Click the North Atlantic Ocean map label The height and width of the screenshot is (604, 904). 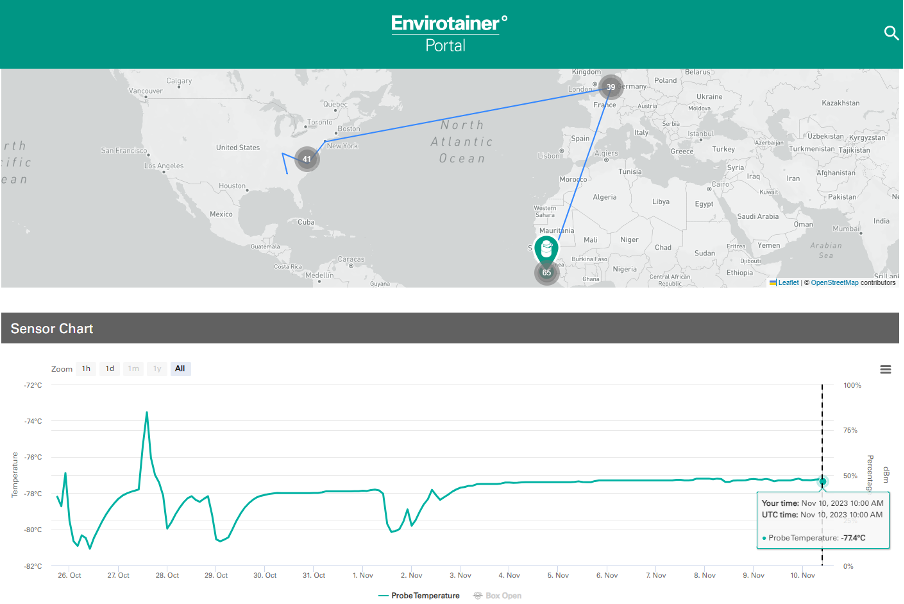(462, 142)
